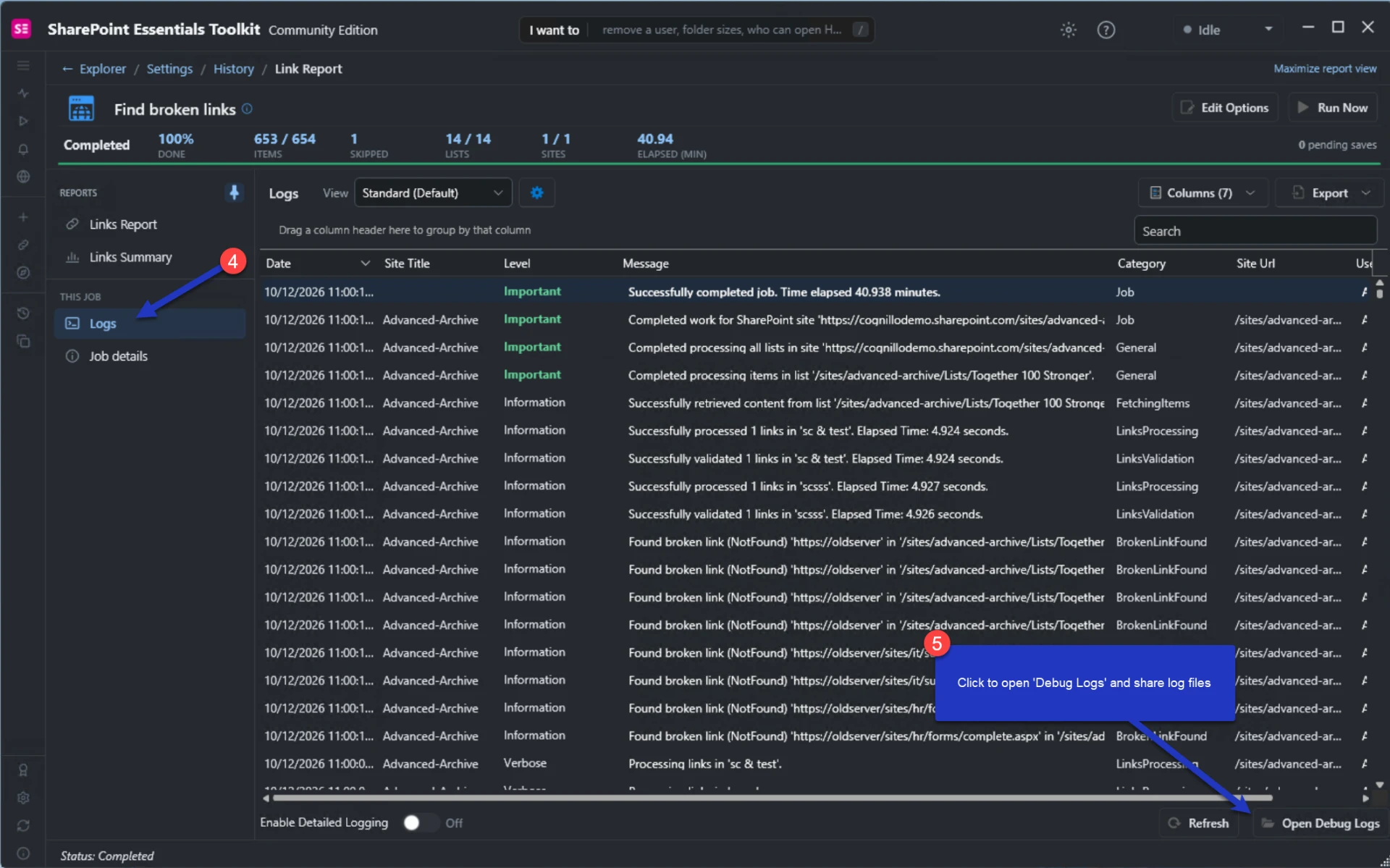
Task: Click the chain link sidebar icon
Action: click(23, 245)
